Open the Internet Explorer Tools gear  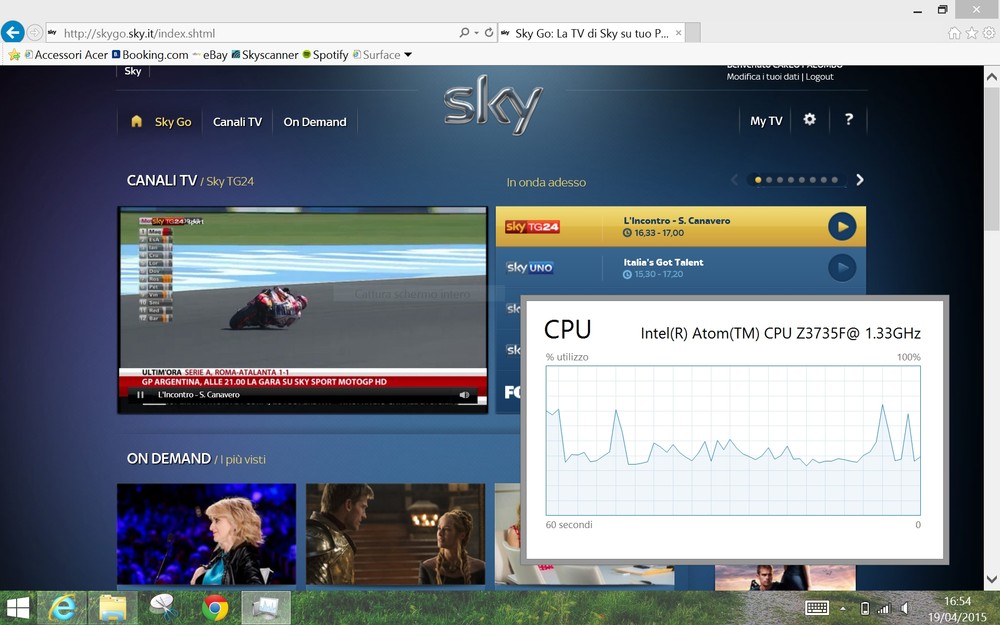(989, 33)
